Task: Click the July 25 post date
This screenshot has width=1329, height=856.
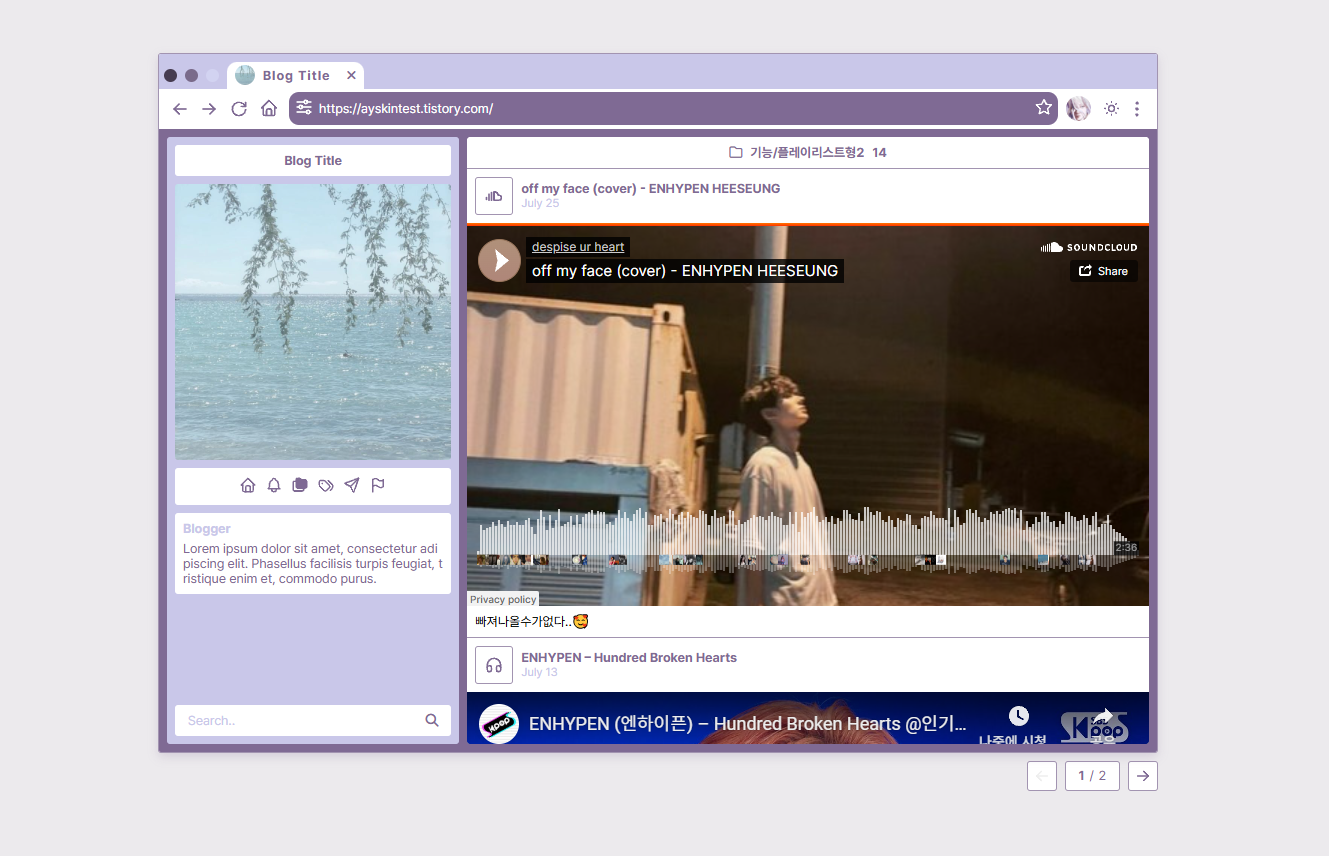Action: (540, 204)
